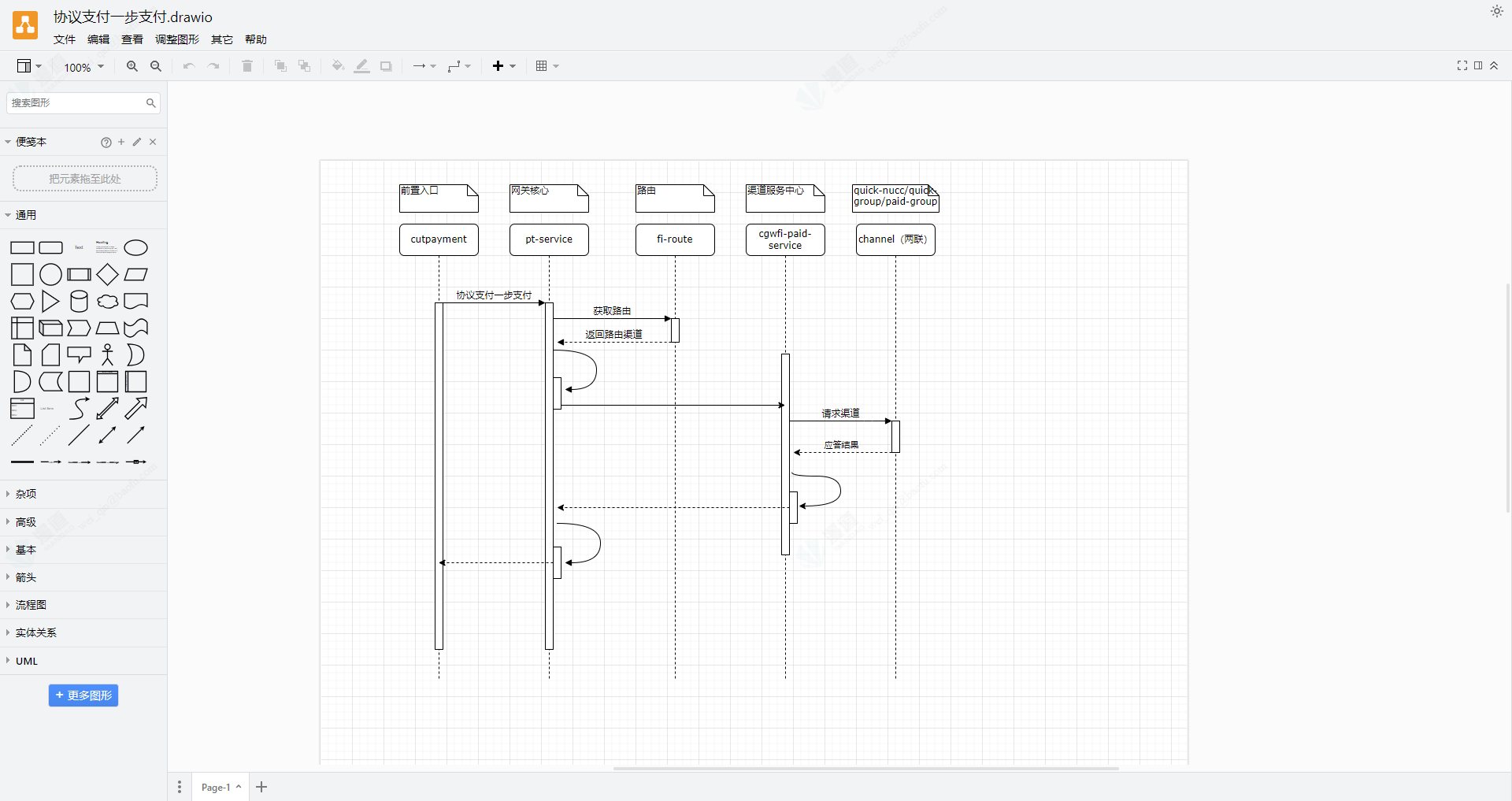Toggle fullscreen mode icon
This screenshot has width=1512, height=801.
[x=1462, y=65]
